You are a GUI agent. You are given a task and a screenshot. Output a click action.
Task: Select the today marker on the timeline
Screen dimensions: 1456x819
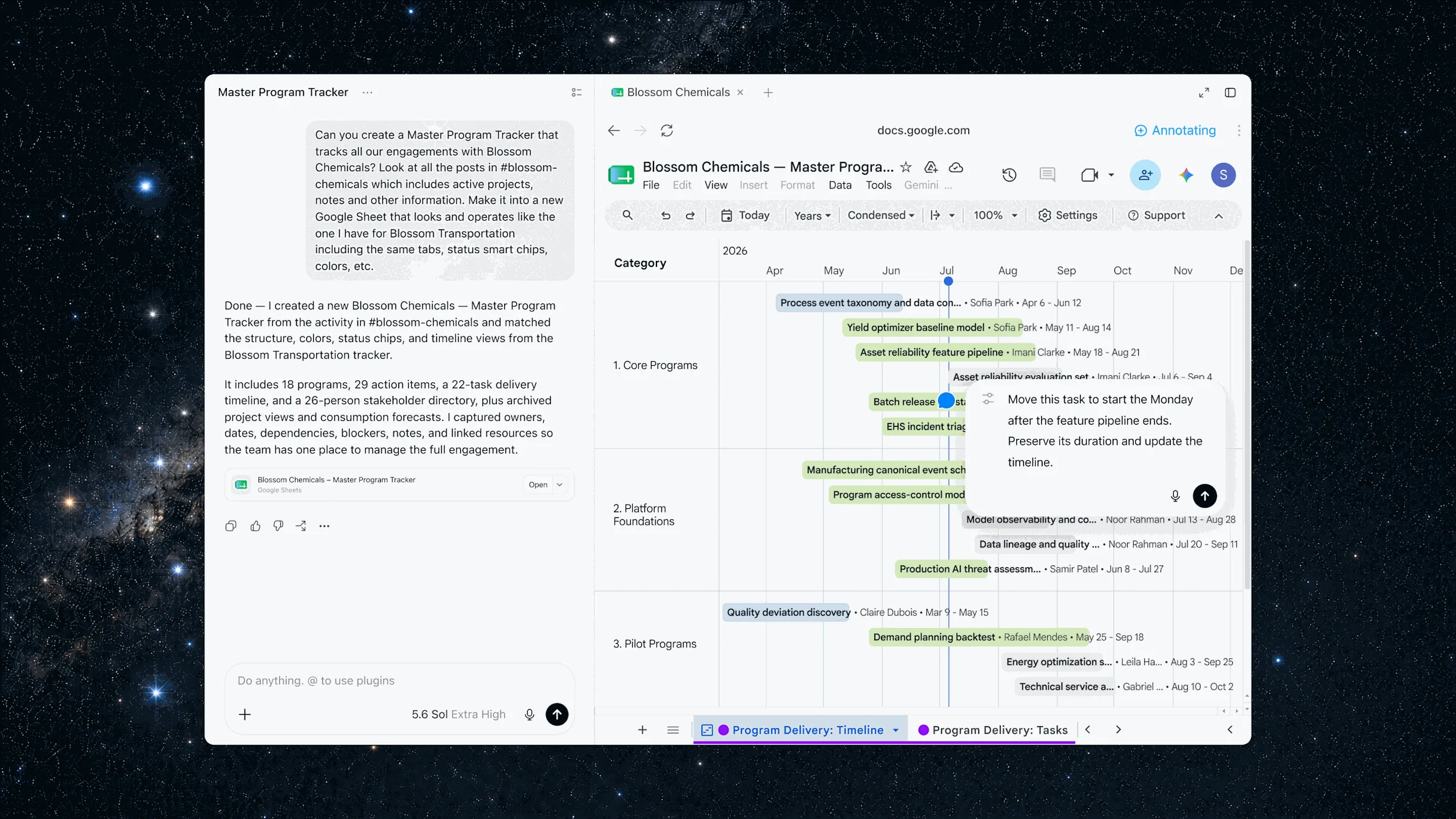pyautogui.click(x=948, y=281)
